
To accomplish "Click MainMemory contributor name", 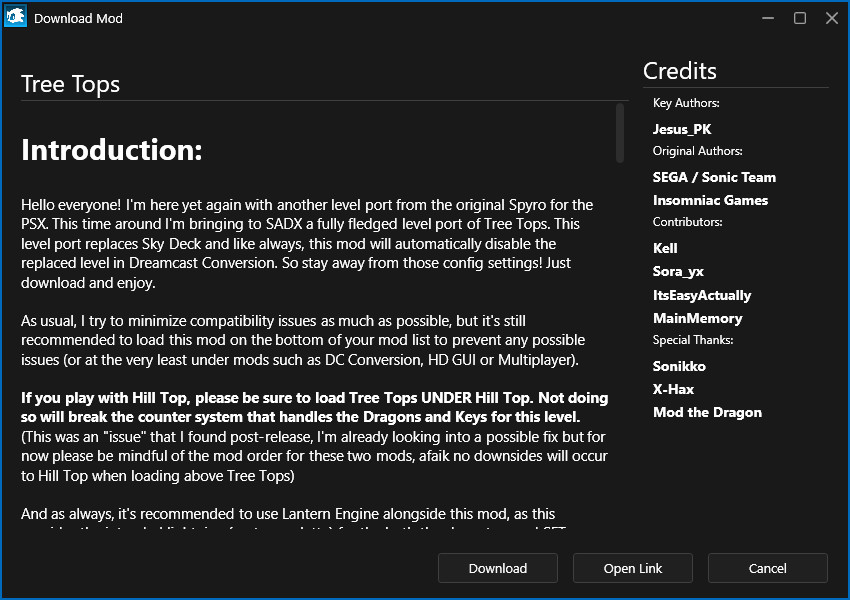I will pyautogui.click(x=697, y=318).
